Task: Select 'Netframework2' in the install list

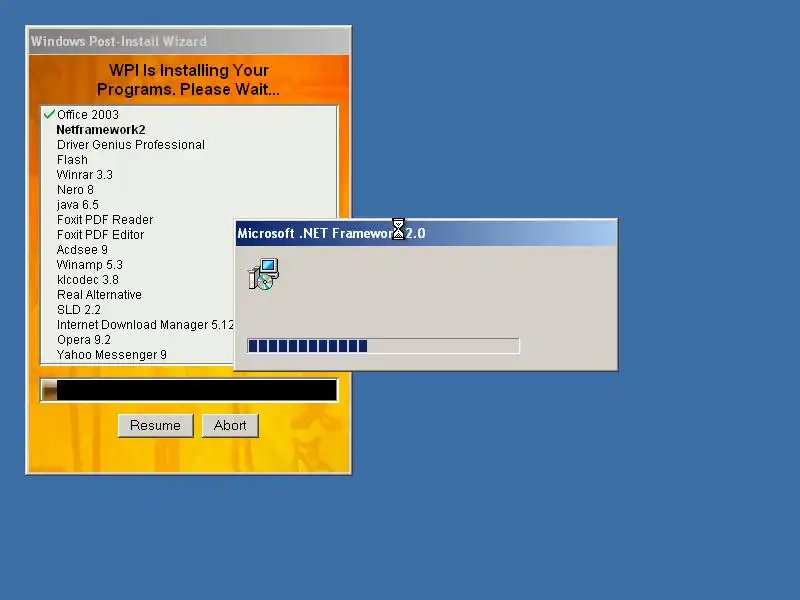Action: [x=101, y=130]
